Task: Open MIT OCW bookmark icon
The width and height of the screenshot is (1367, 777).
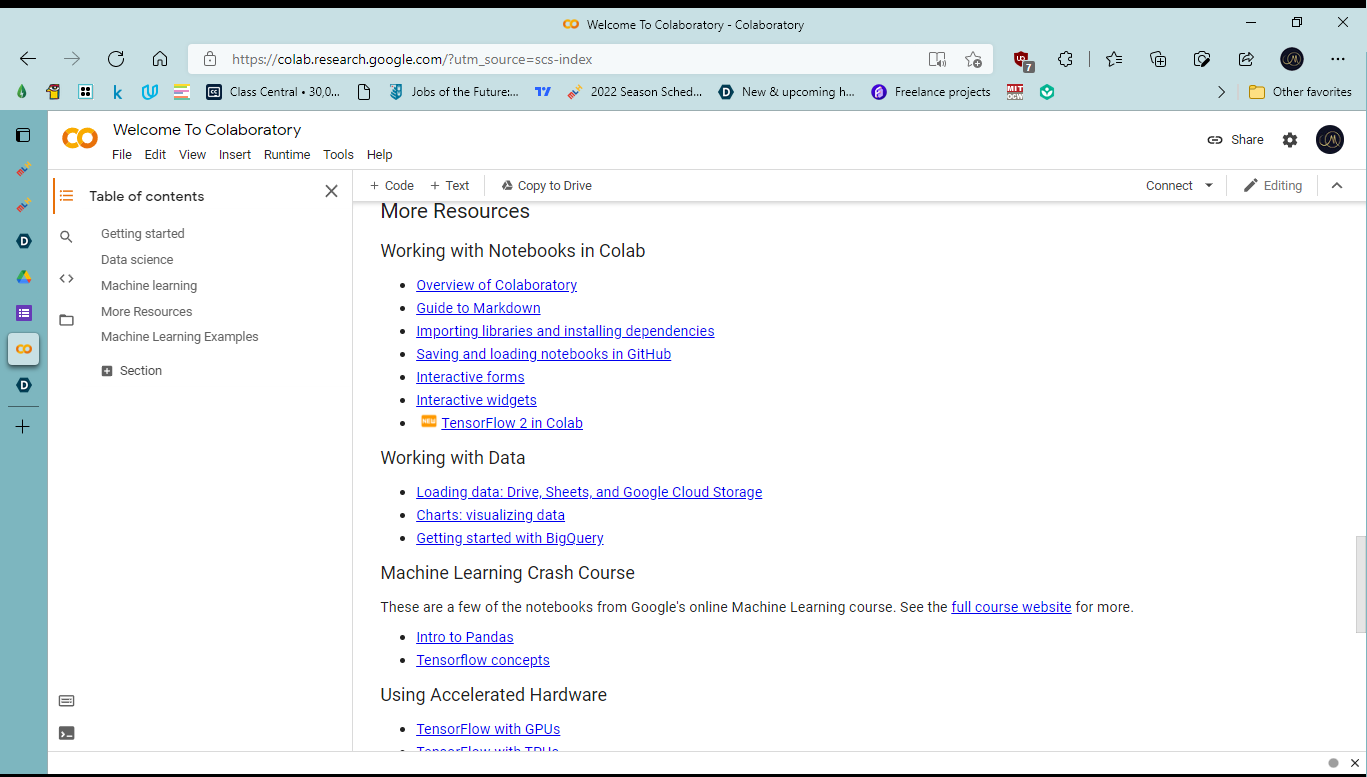Action: (1015, 92)
